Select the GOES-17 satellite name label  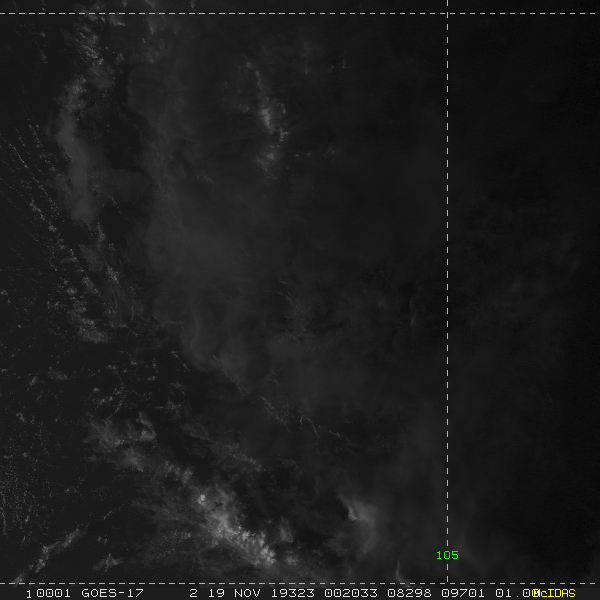[x=112, y=593]
